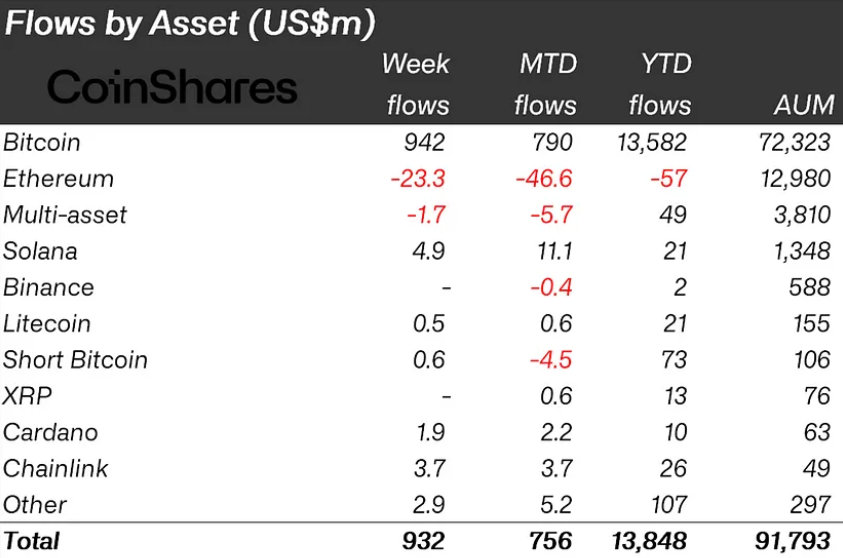The image size is (843, 558).
Task: Click Litecoin's YTD flows value 21
Action: click(x=675, y=324)
